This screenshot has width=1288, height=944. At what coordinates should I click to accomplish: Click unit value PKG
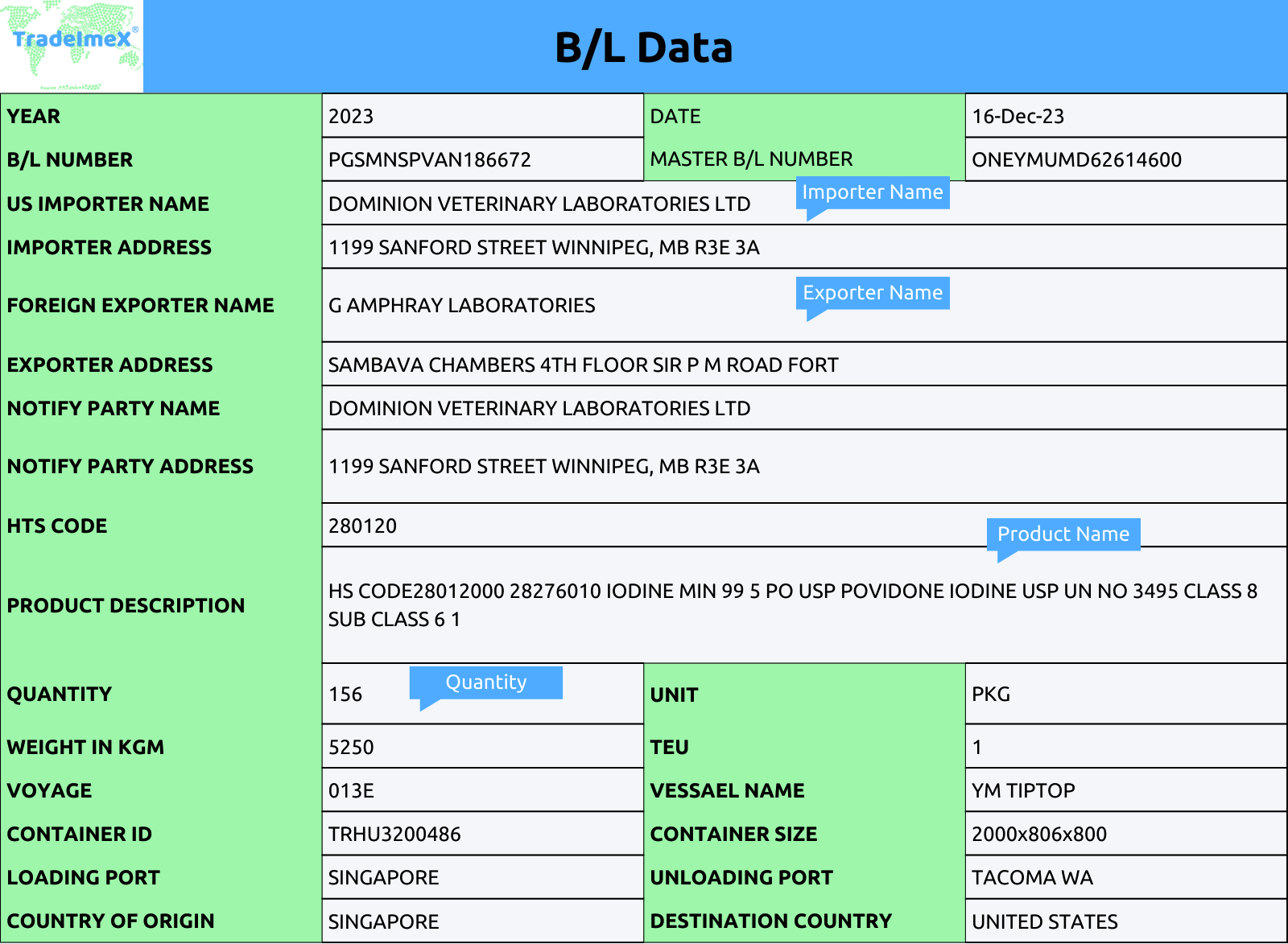click(990, 695)
